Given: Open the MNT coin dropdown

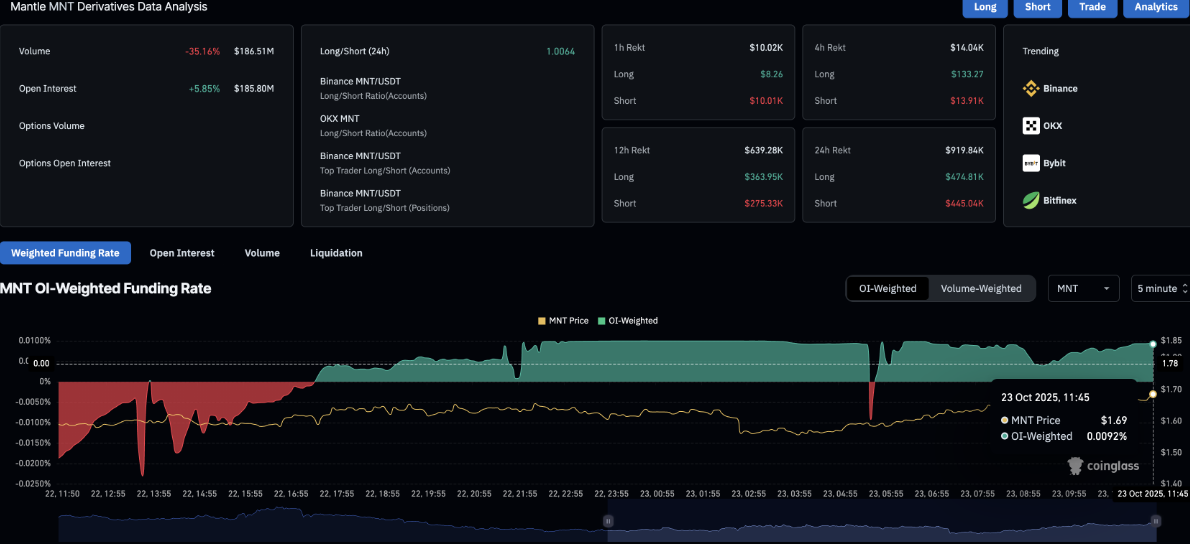Looking at the screenshot, I should (1083, 288).
